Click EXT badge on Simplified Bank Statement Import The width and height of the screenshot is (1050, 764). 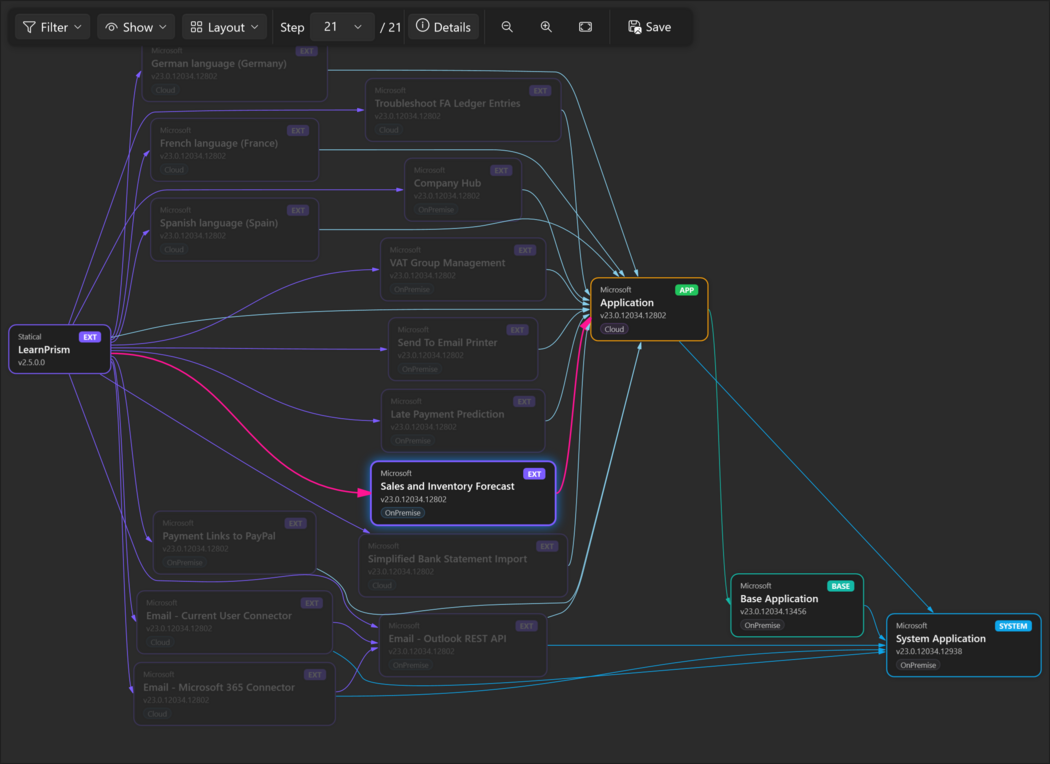547,546
